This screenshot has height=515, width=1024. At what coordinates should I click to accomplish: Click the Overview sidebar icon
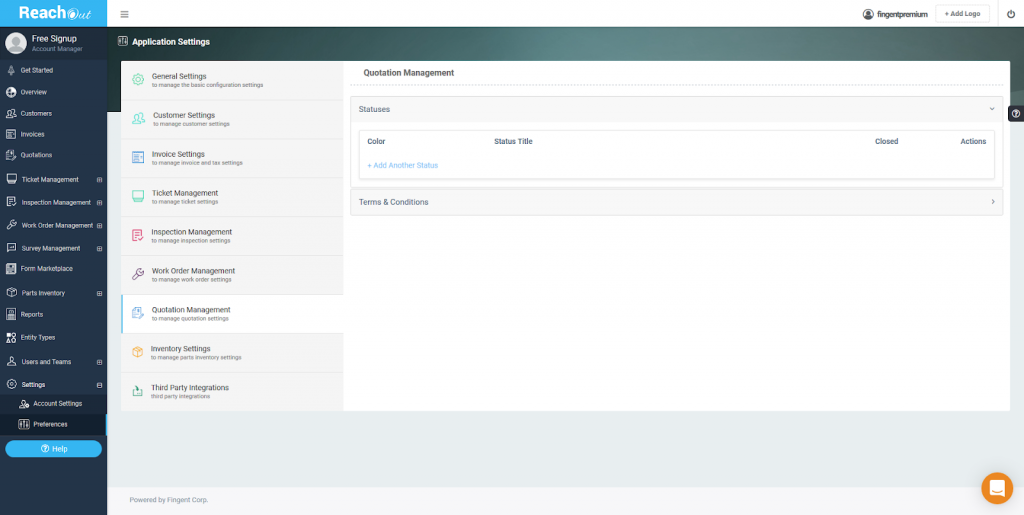pos(10,92)
